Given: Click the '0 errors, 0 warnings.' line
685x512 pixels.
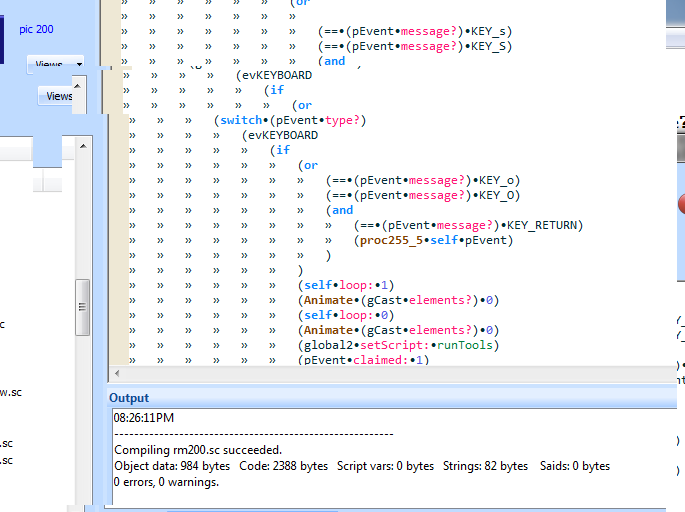Looking at the screenshot, I should 166,482.
